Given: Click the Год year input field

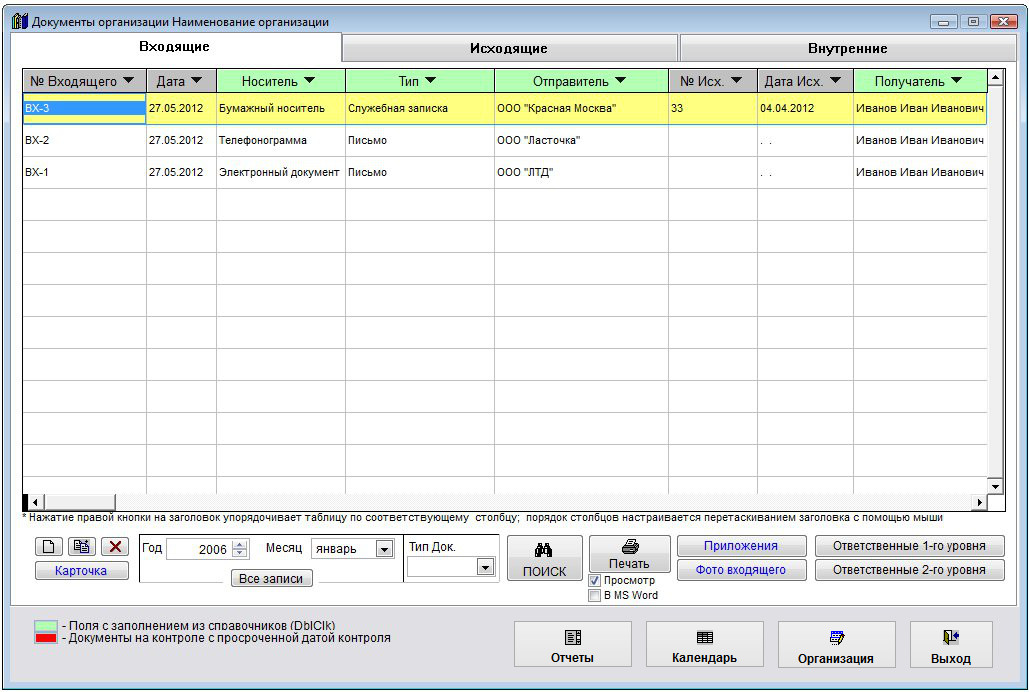Looking at the screenshot, I should [x=199, y=549].
